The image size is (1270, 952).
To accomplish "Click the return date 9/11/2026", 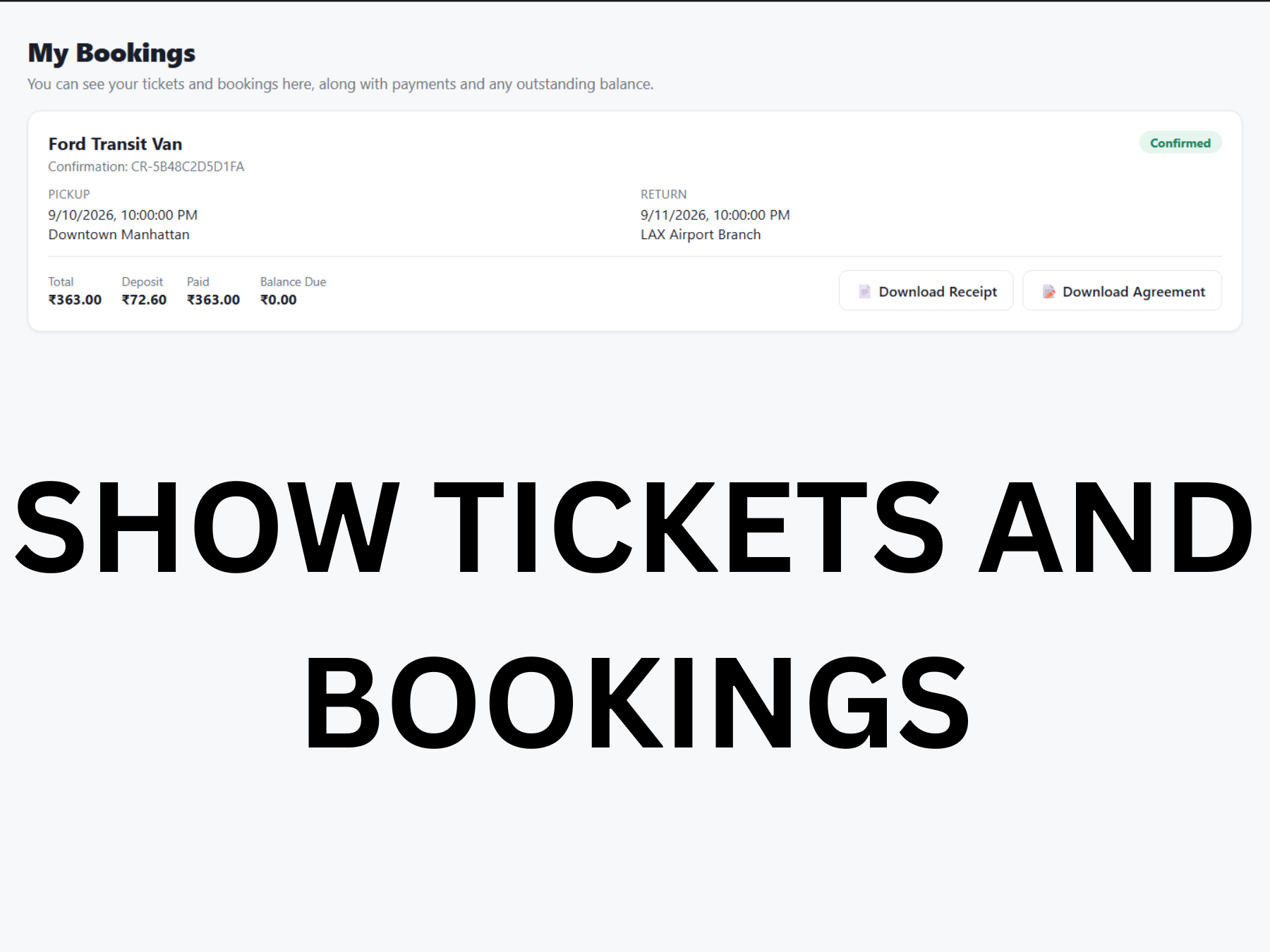I will click(x=674, y=215).
